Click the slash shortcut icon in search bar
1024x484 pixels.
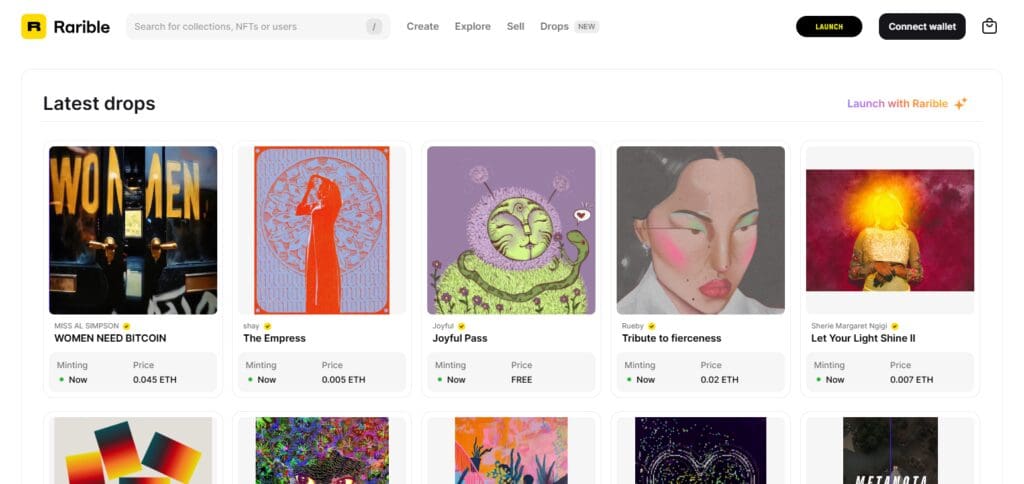click(374, 27)
